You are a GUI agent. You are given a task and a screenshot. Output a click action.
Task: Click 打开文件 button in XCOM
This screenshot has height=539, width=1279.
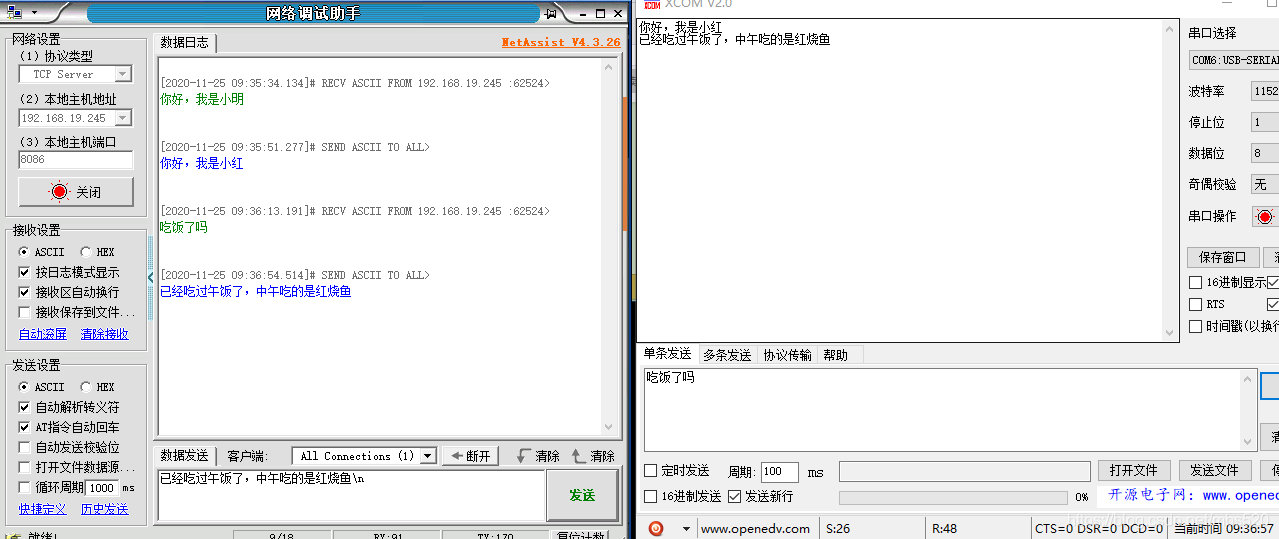click(x=1133, y=470)
